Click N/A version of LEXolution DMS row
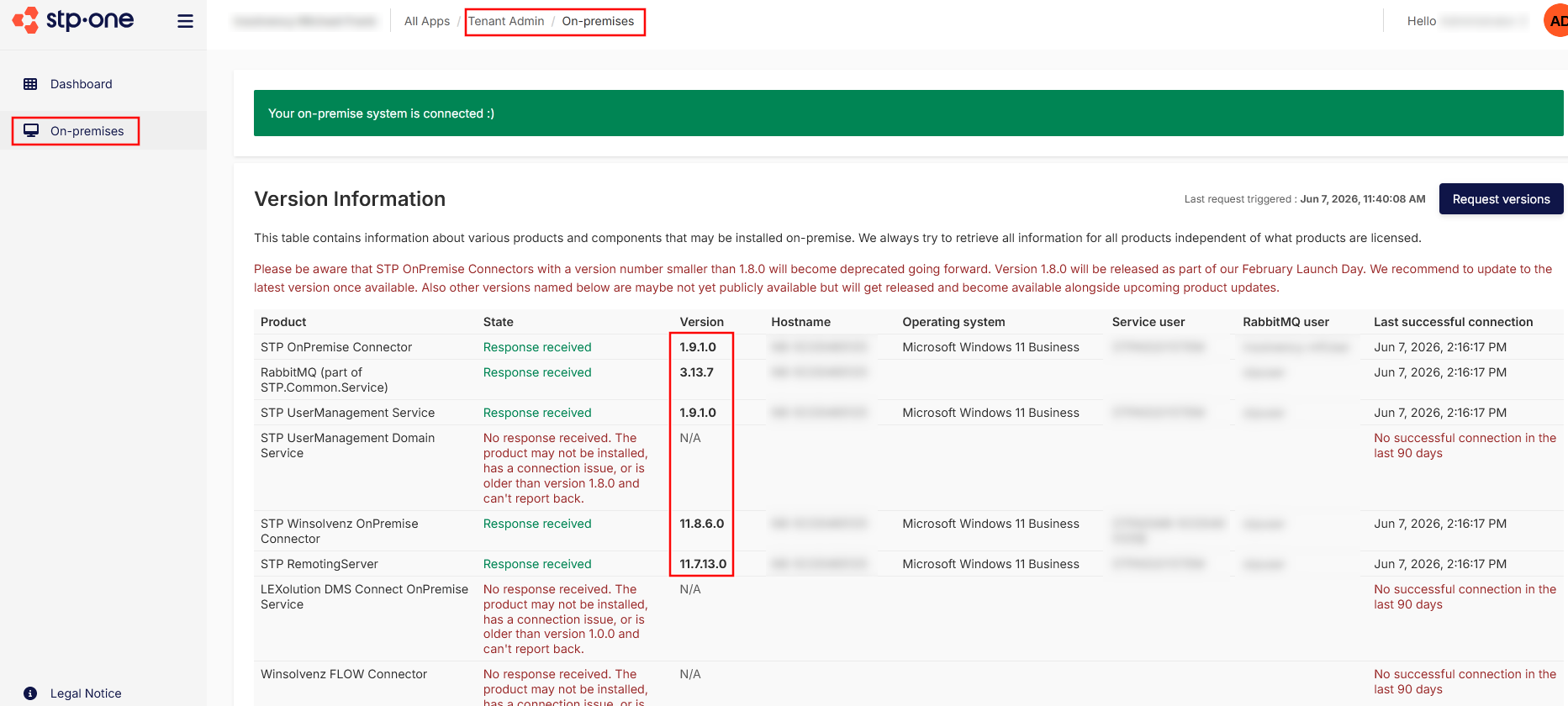Image resolution: width=1568 pixels, height=706 pixels. (x=690, y=589)
